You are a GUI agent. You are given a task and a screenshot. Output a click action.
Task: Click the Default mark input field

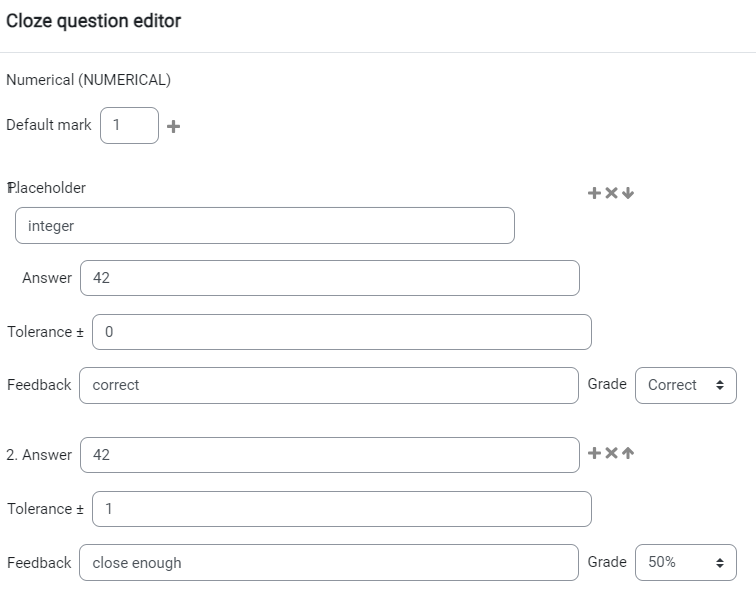coord(129,125)
